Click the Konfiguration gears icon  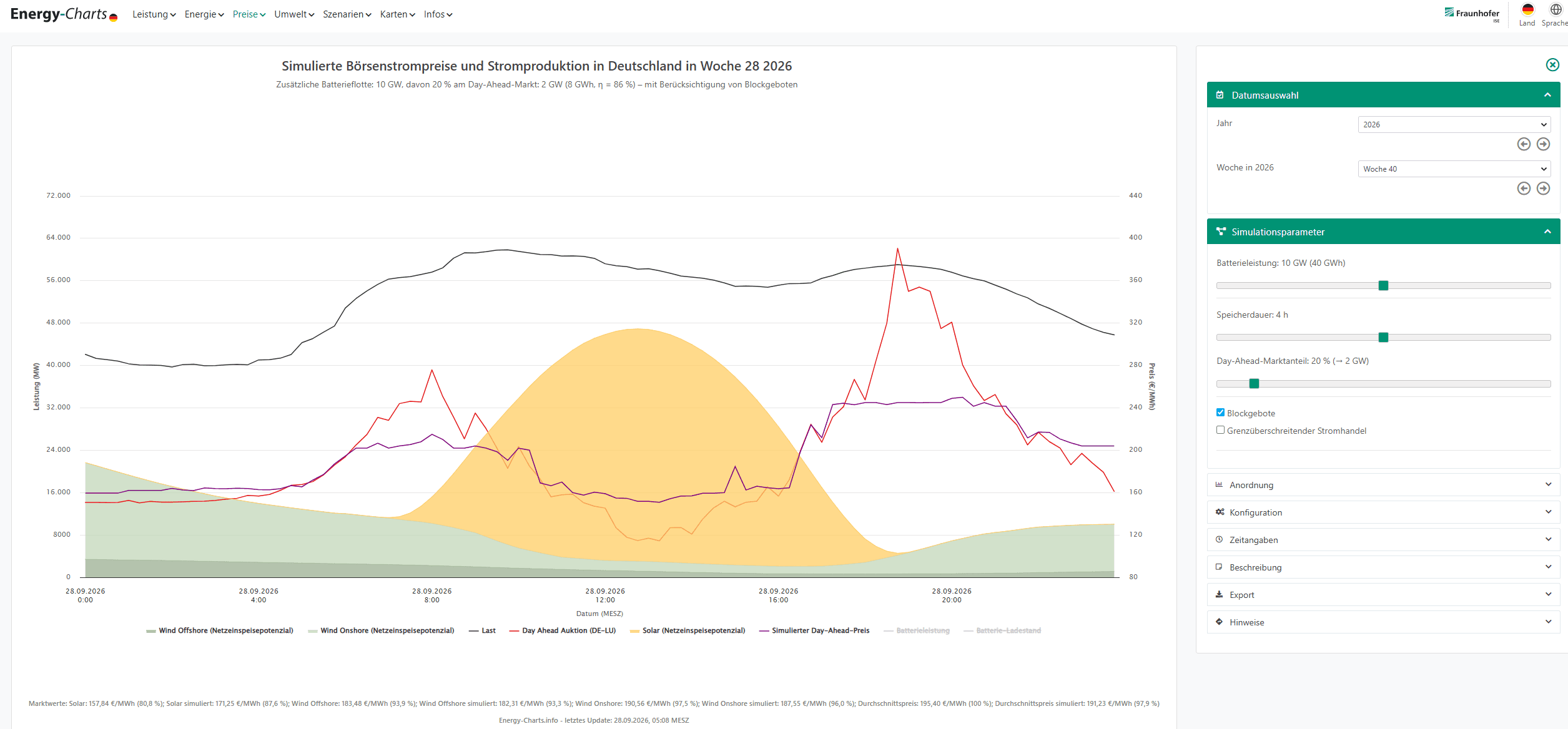1220,512
